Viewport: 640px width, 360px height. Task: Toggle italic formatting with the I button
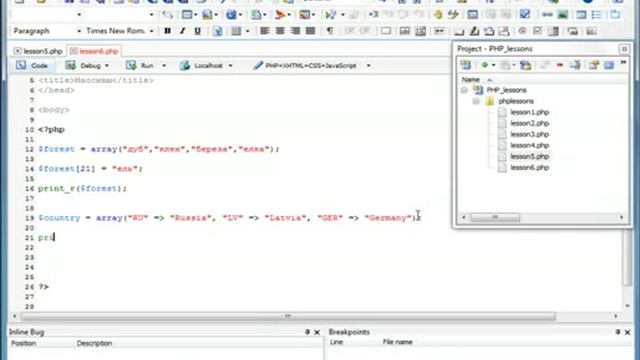coord(182,31)
